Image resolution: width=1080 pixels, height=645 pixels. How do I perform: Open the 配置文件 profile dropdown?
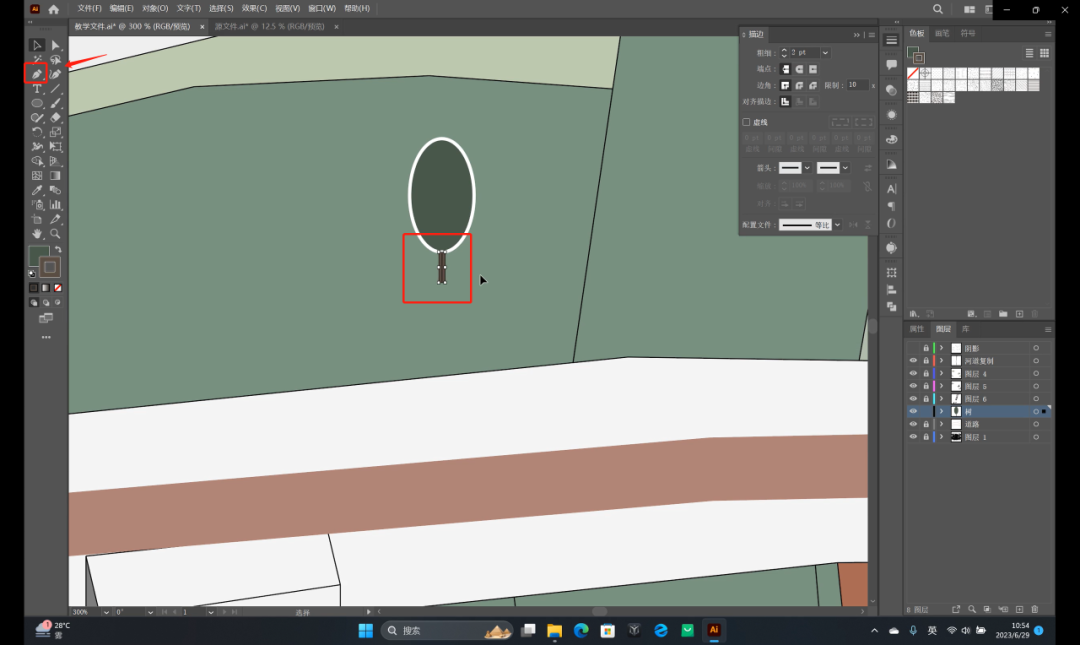[838, 225]
